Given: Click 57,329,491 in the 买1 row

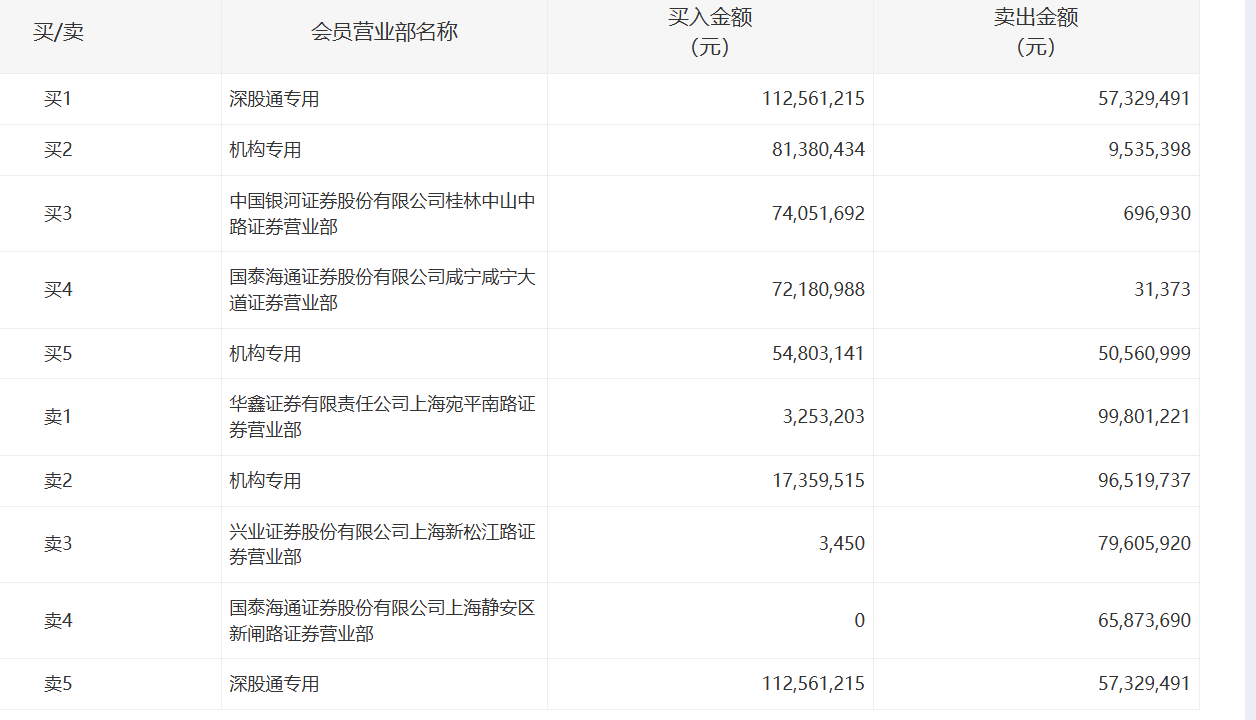Looking at the screenshot, I should point(1144,99).
